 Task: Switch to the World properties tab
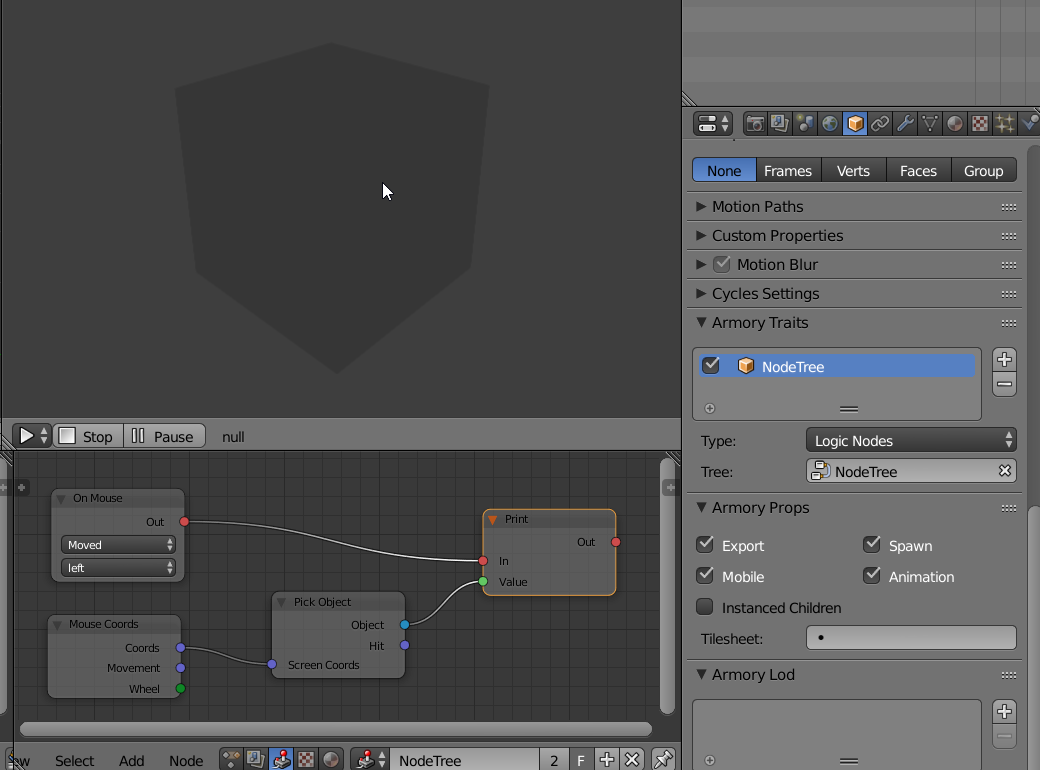pos(830,123)
